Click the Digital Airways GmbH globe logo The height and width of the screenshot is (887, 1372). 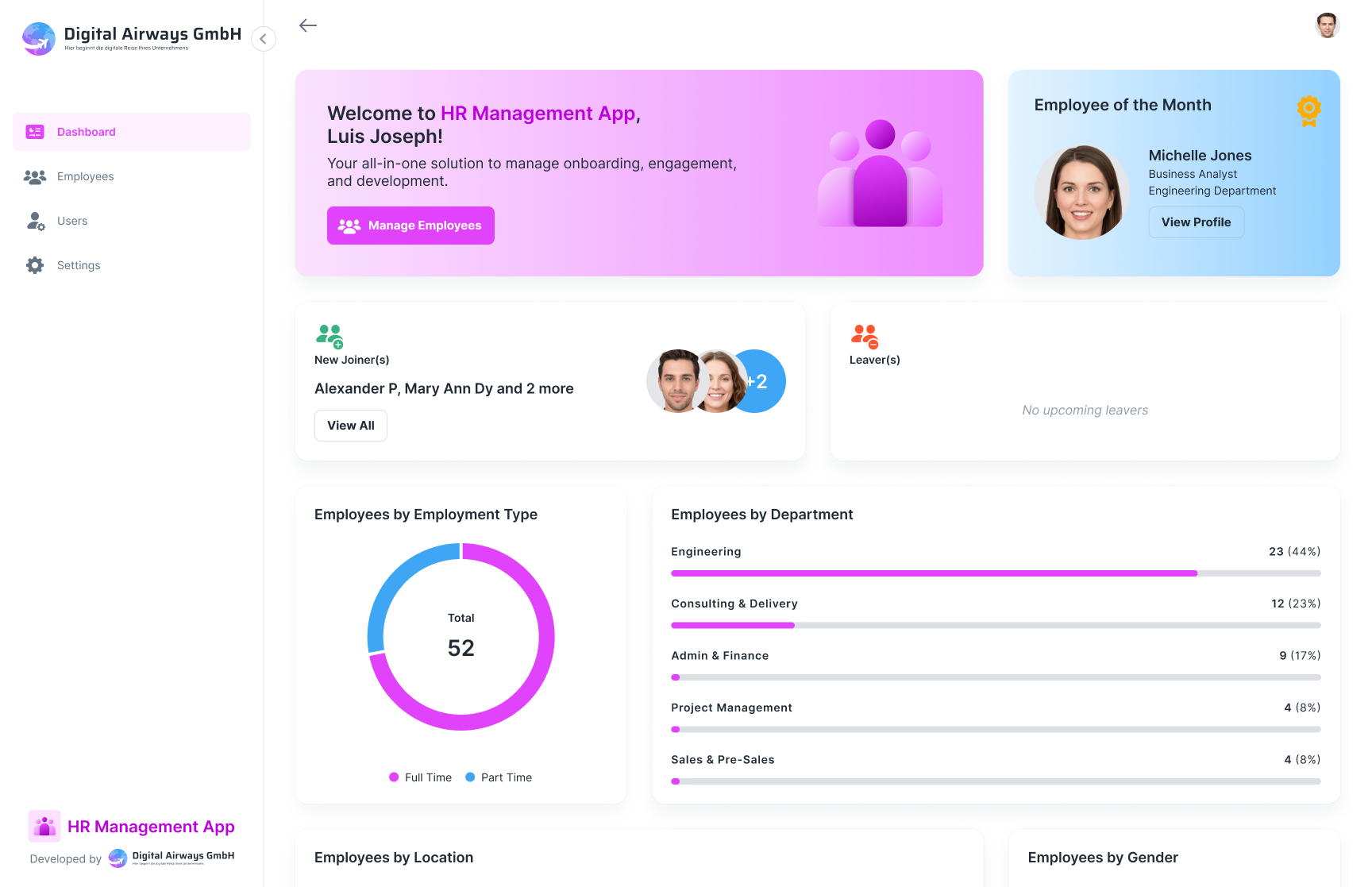(x=39, y=38)
